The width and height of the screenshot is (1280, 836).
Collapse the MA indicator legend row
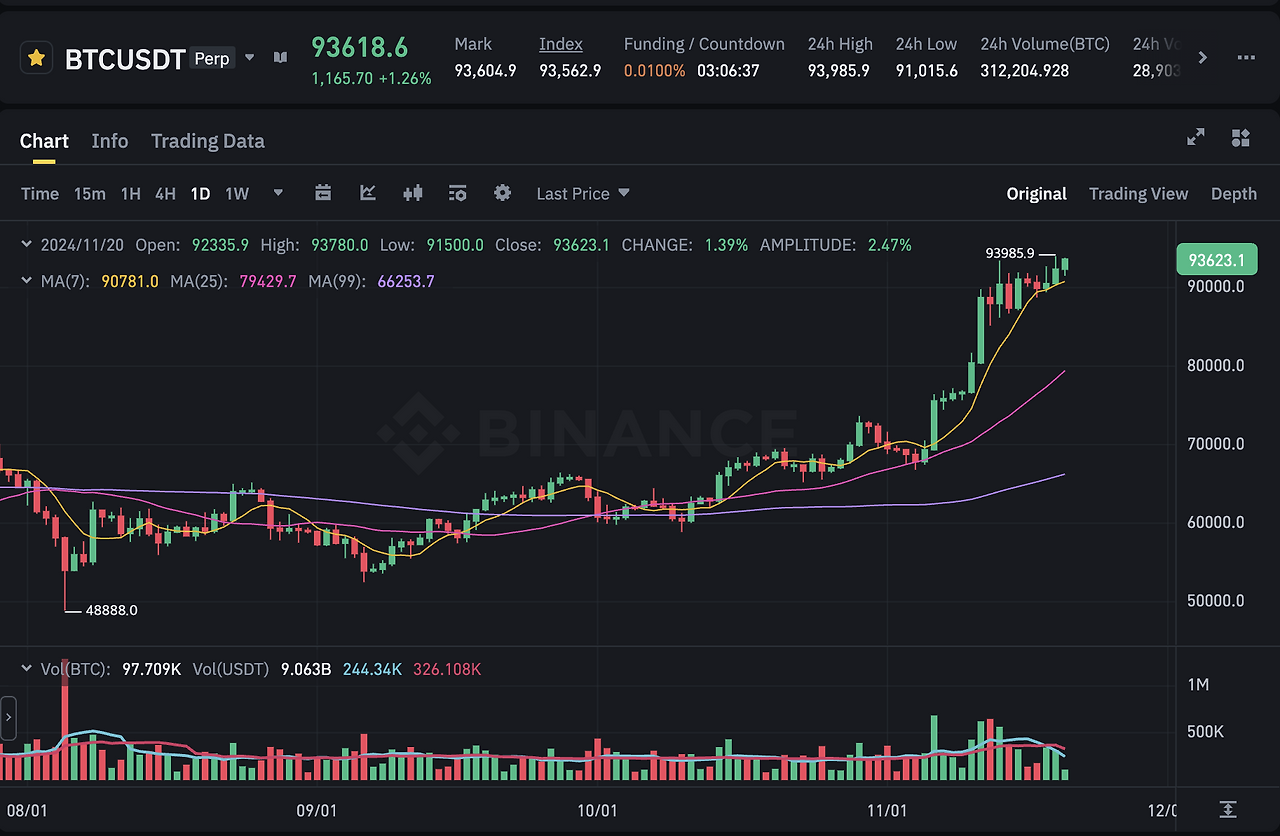click(26, 281)
